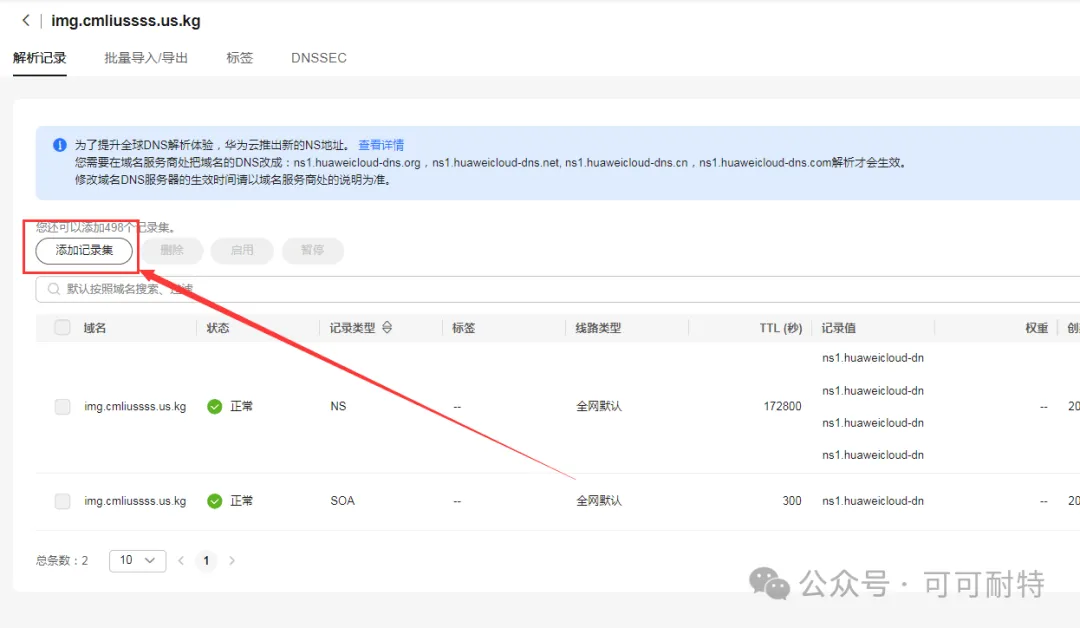
Task: Go to the previous page arrow
Action: [181, 561]
